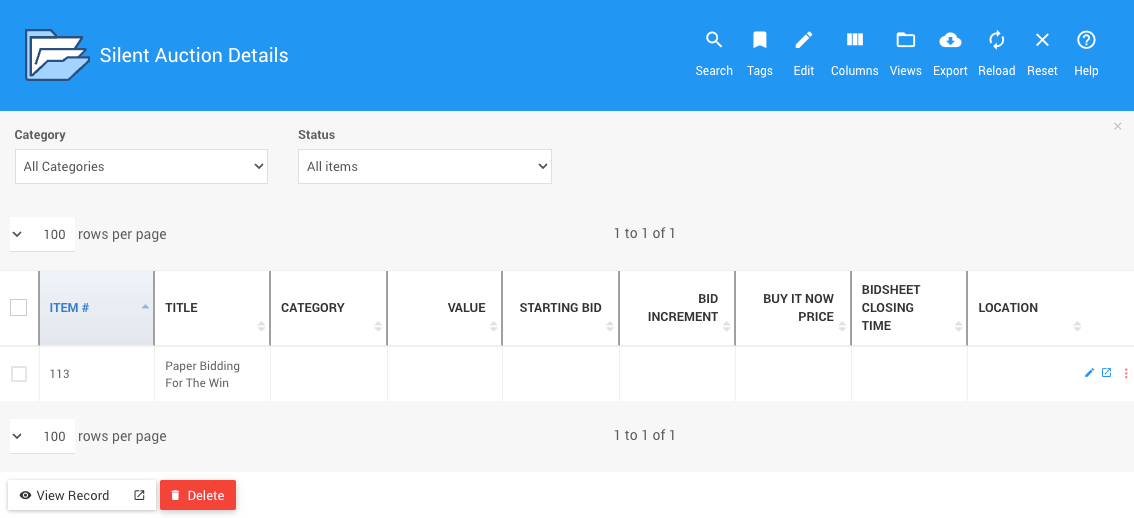Select the checkbox for item 113
Image resolution: width=1134 pixels, height=518 pixels.
19,374
